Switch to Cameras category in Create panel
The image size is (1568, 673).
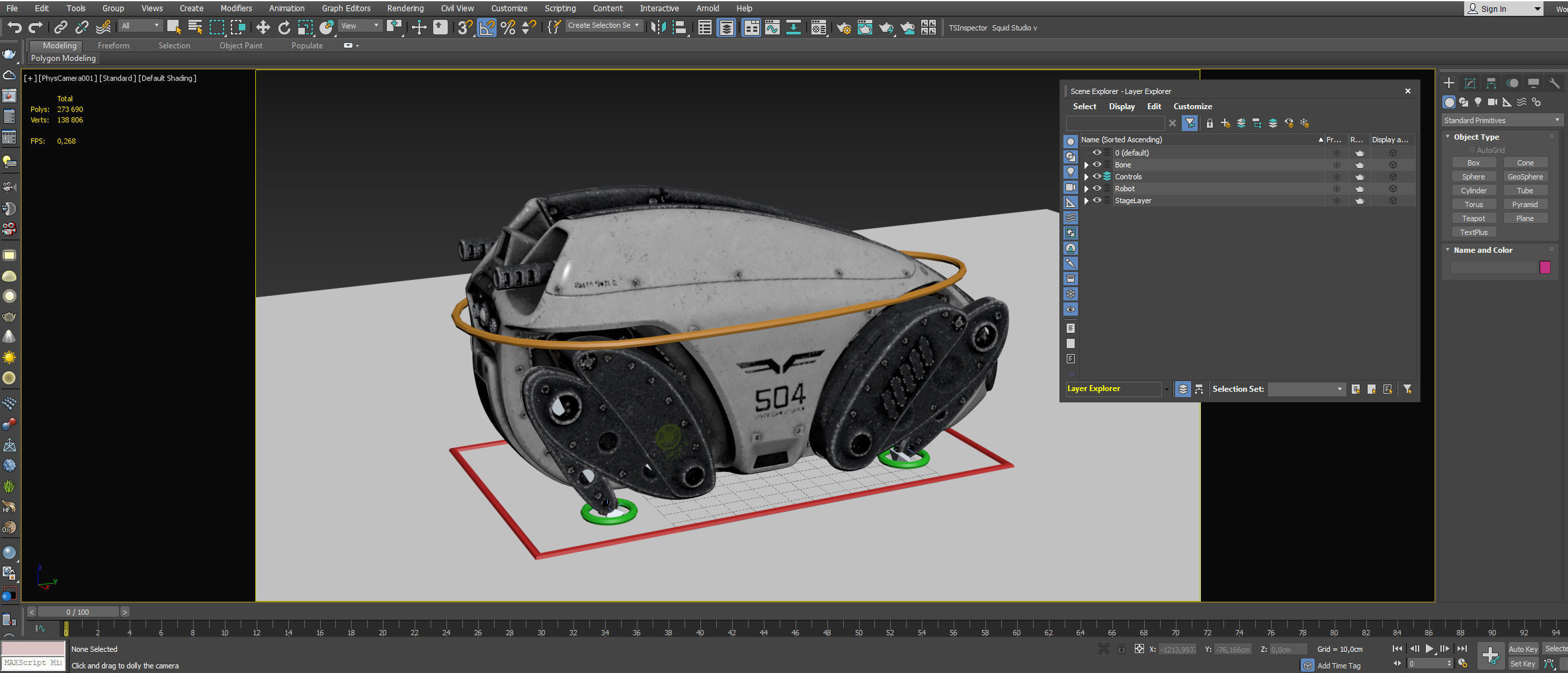[x=1493, y=102]
